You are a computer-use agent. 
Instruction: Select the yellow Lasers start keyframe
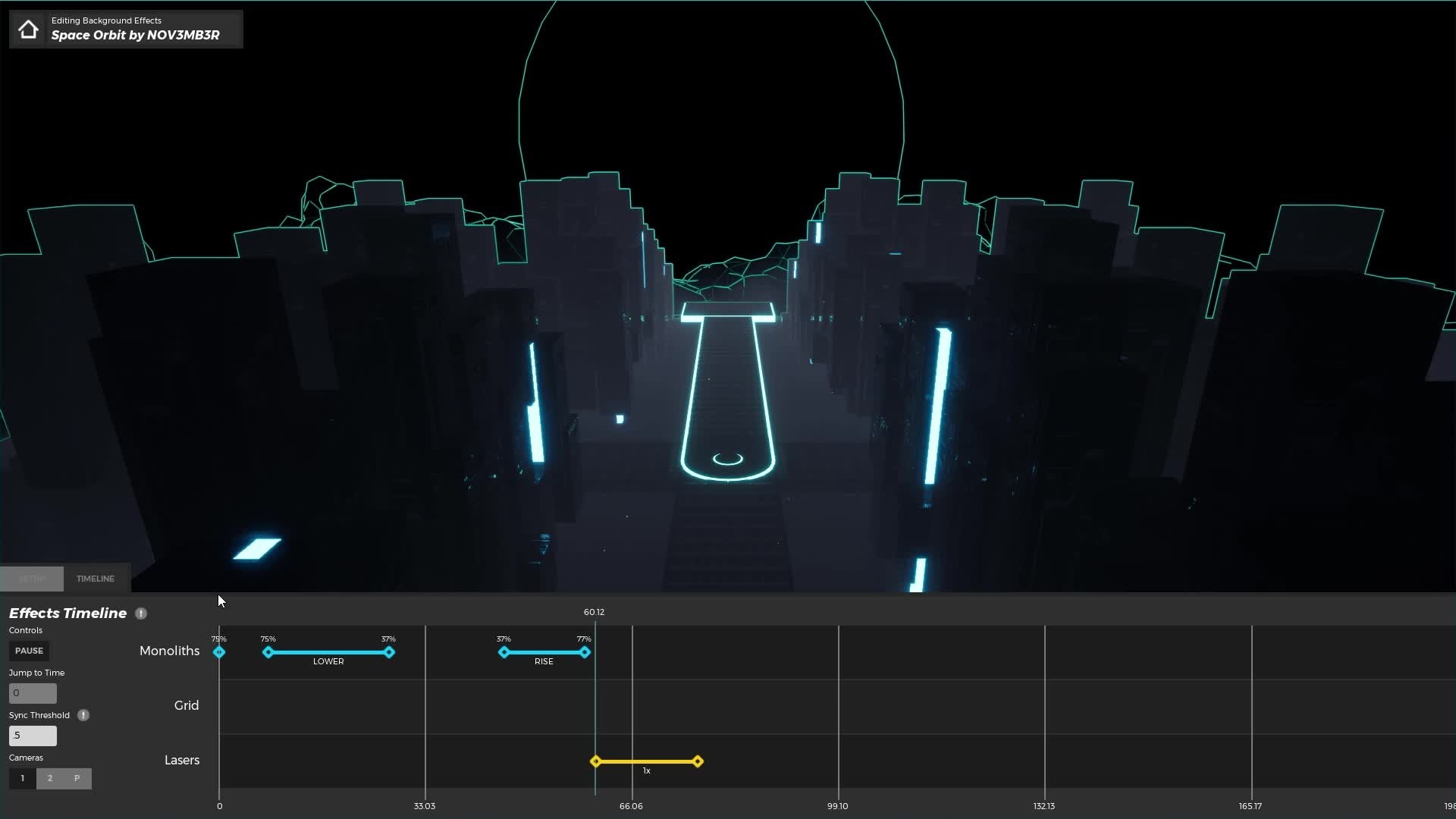596,761
